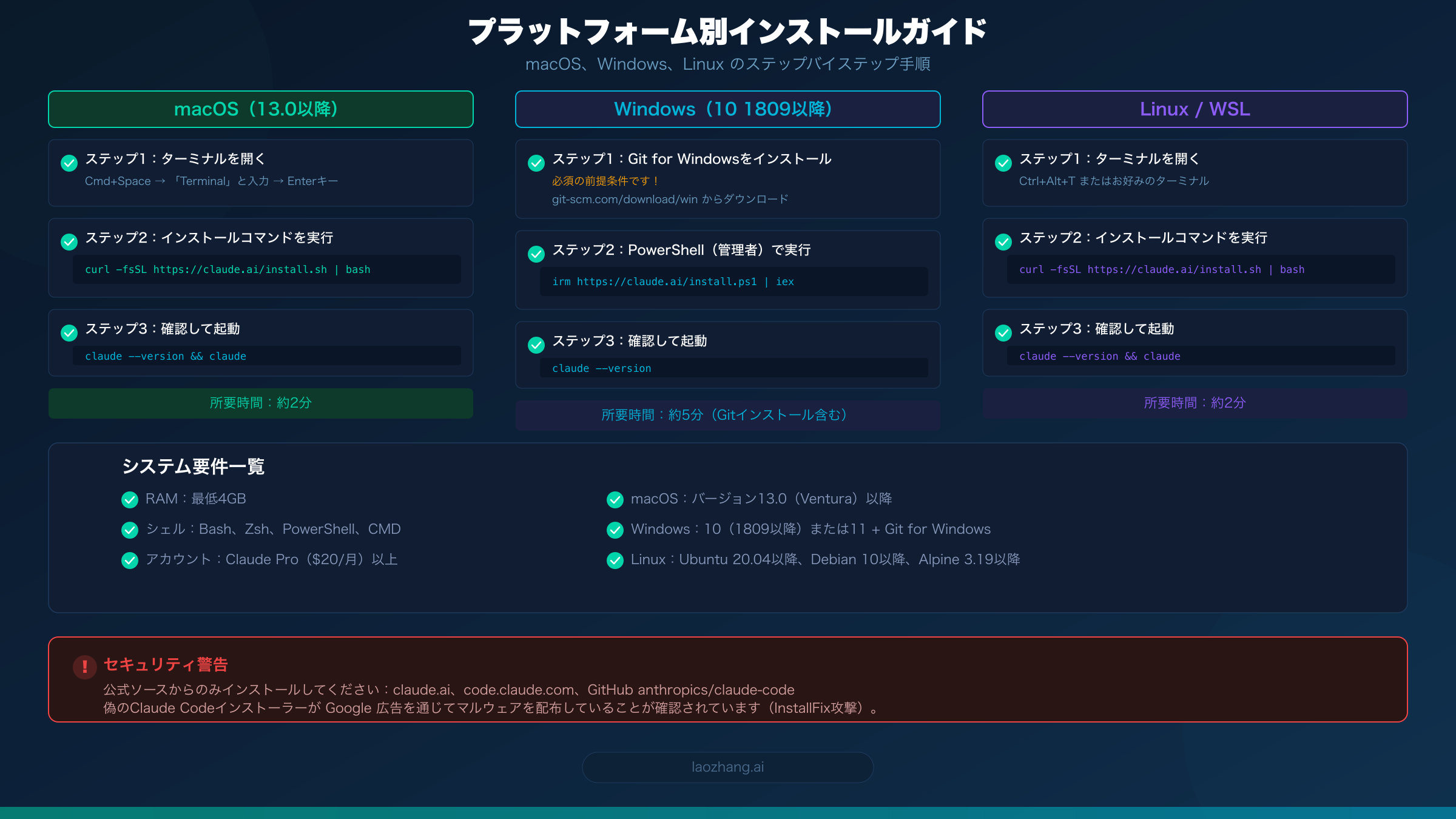Toggle the checkmark next to Windows：10（1809以降）requirement

615,530
